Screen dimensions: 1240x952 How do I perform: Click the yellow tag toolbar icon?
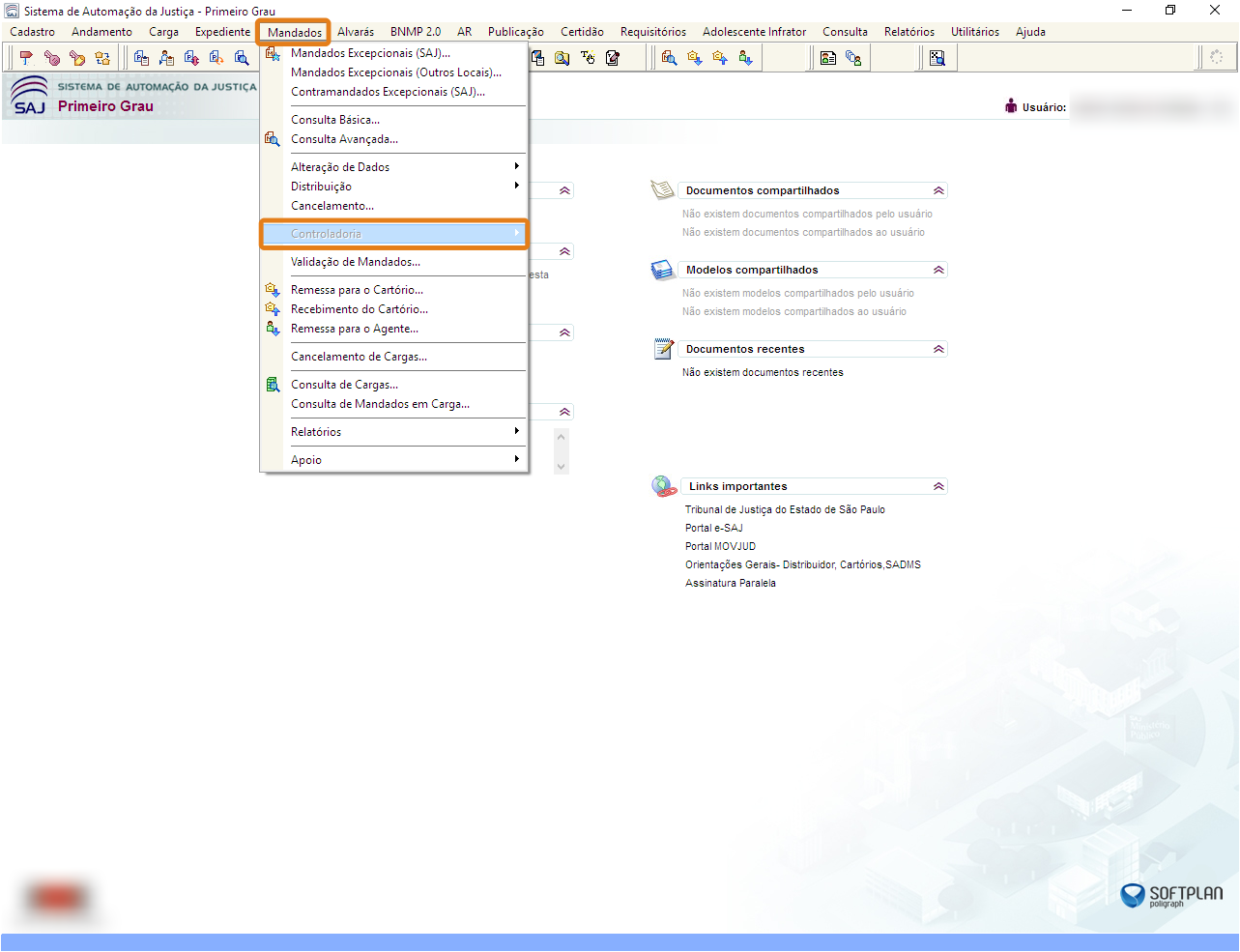[x=77, y=58]
